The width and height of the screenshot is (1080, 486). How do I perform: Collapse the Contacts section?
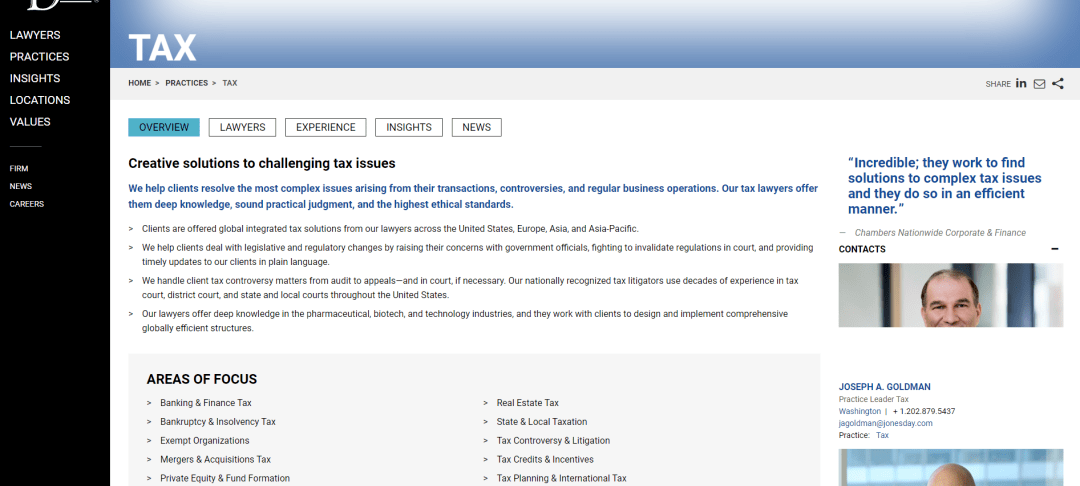tap(1055, 249)
